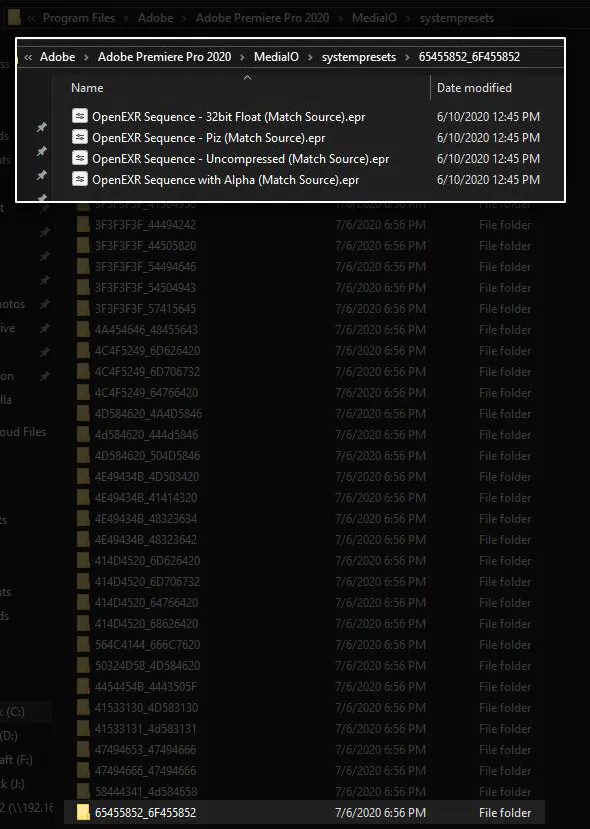Toggle the sort arrow above the Name column
This screenshot has height=829, width=590.
point(247,78)
